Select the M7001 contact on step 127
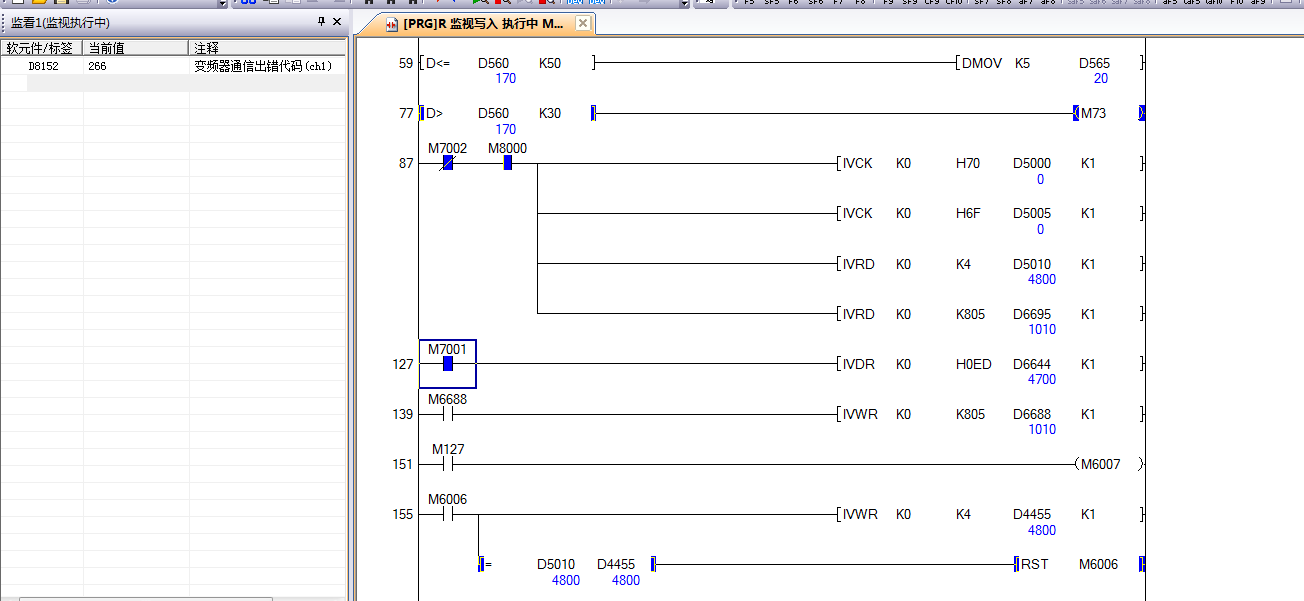The image size is (1304, 601). 447,364
